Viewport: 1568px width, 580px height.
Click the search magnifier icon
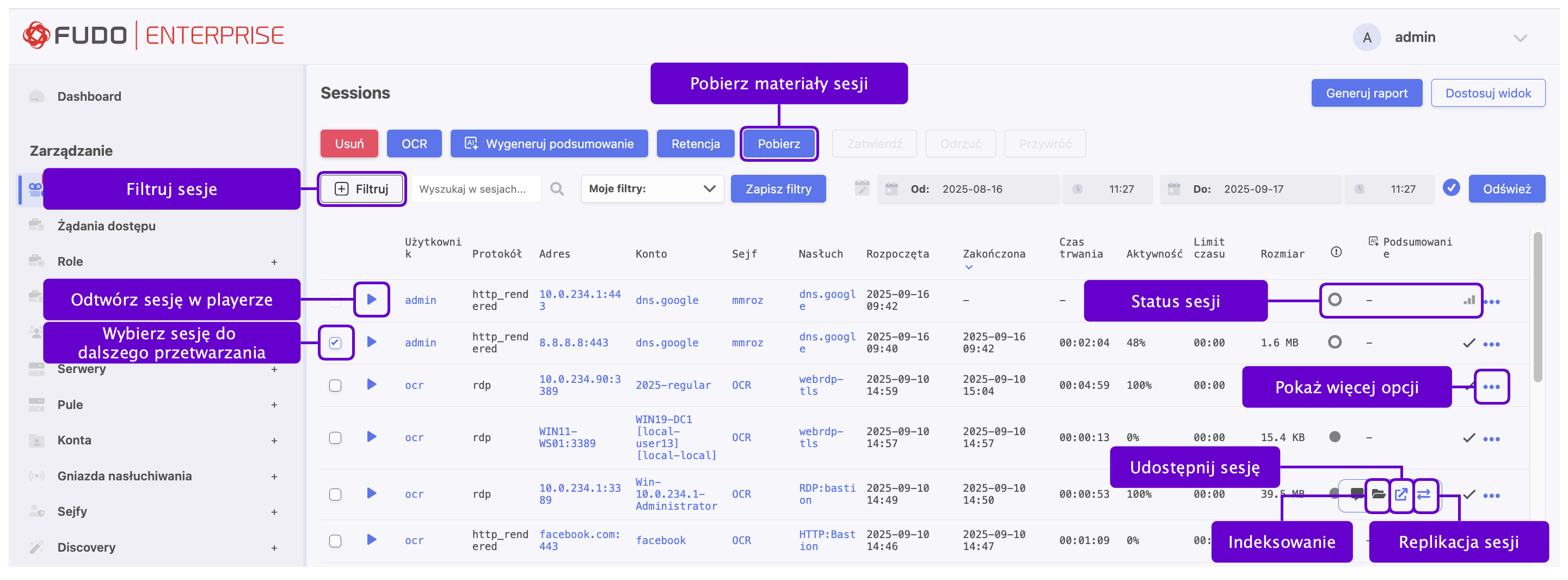tap(556, 189)
